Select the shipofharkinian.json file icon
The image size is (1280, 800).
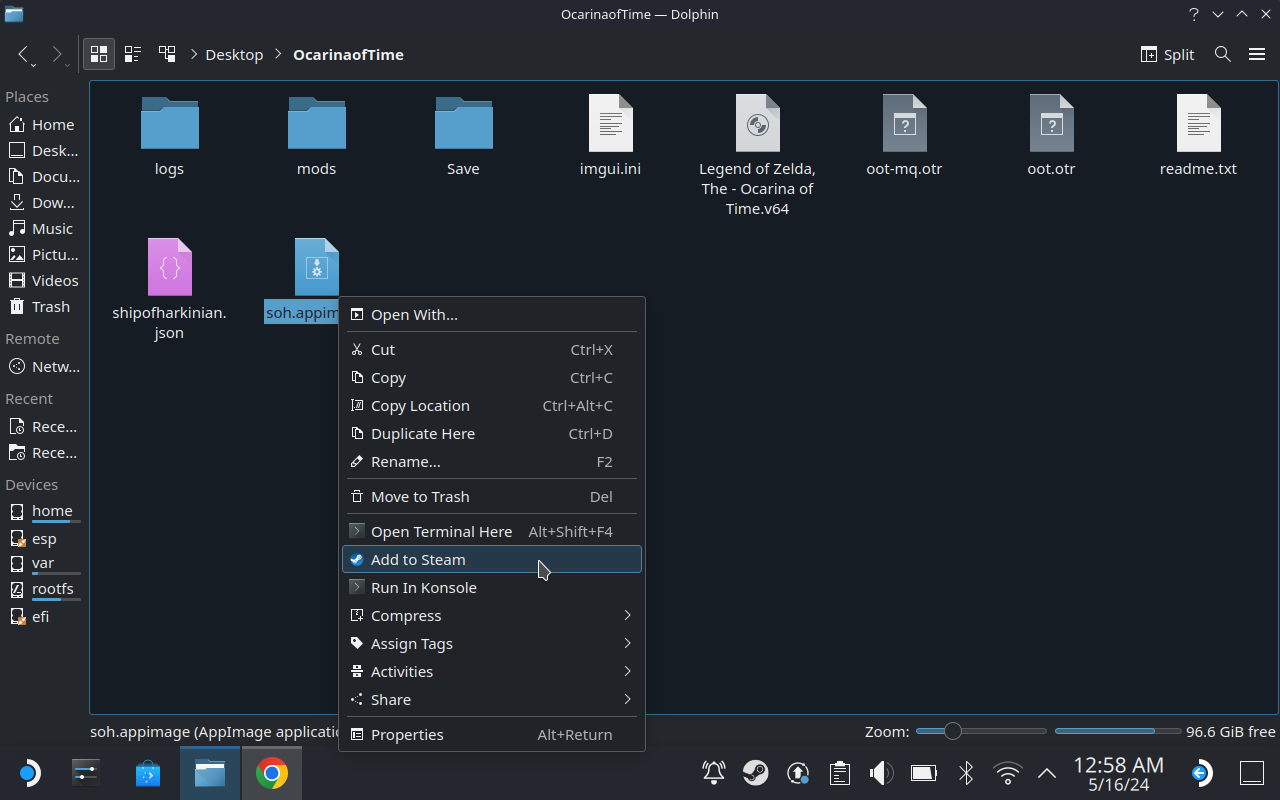(169, 268)
